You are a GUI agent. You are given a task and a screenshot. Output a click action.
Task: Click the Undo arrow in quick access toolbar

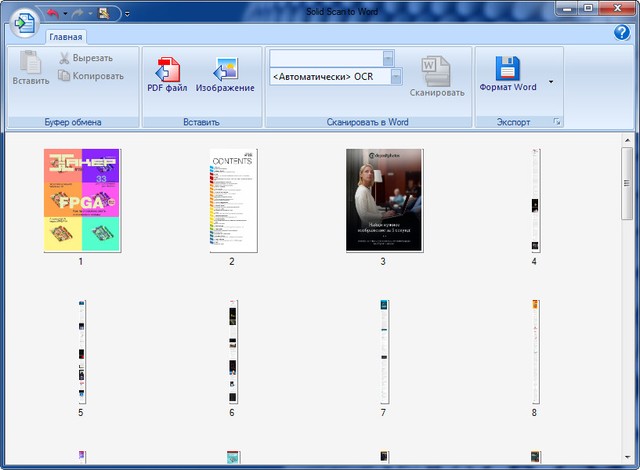(52, 13)
